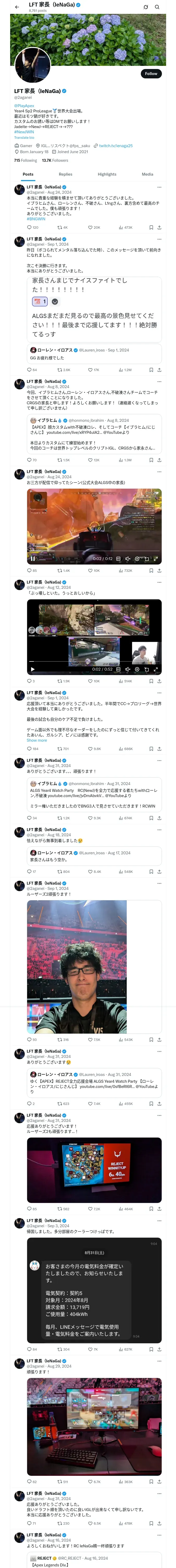Viewport: 176px width, 1568px height.
Task: Open settings gear on the 0:52 video
Action: point(137,669)
